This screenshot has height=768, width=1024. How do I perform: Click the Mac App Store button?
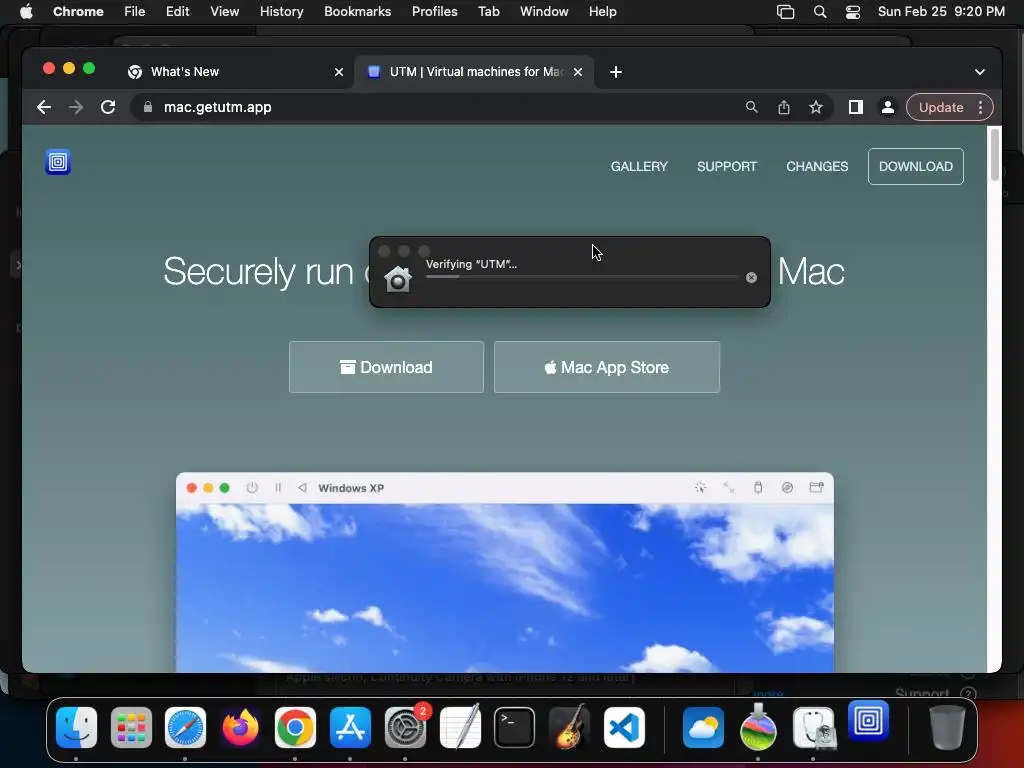pos(607,367)
